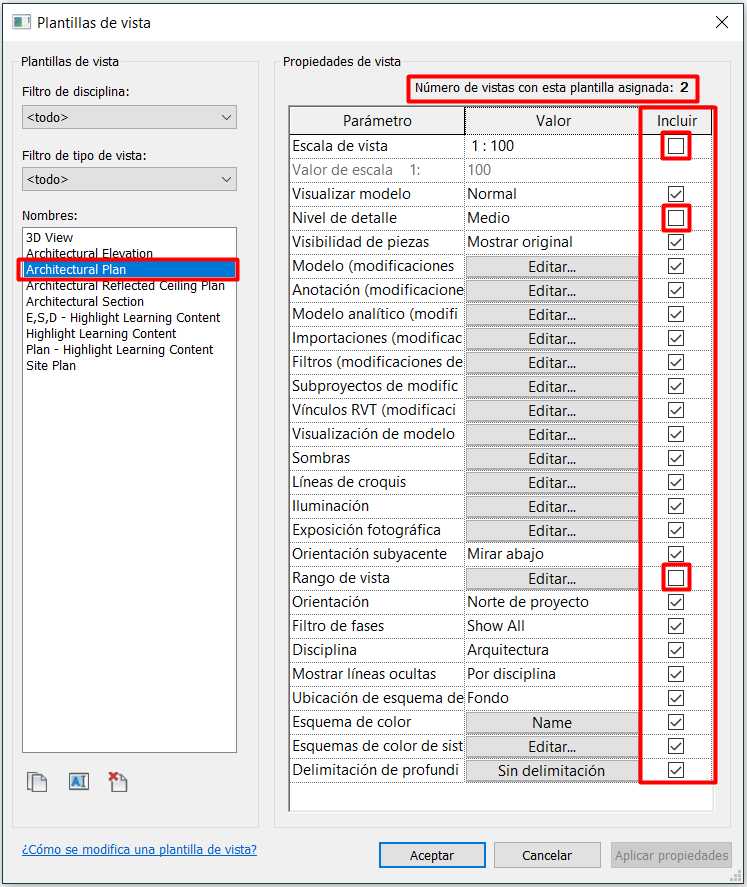Open the view template help link
Viewport: 747px width, 887px height.
point(139,849)
